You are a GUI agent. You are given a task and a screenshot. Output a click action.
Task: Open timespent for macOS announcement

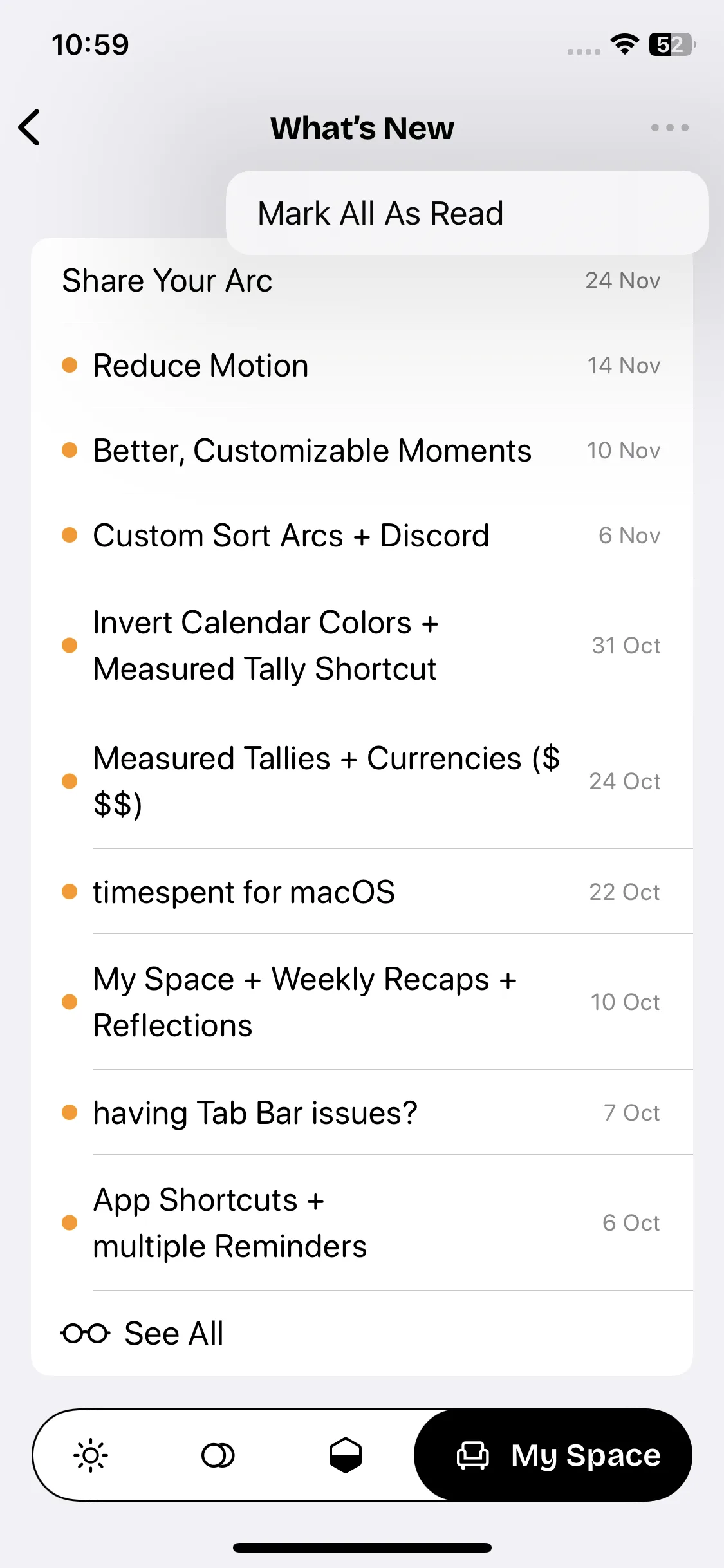[244, 892]
